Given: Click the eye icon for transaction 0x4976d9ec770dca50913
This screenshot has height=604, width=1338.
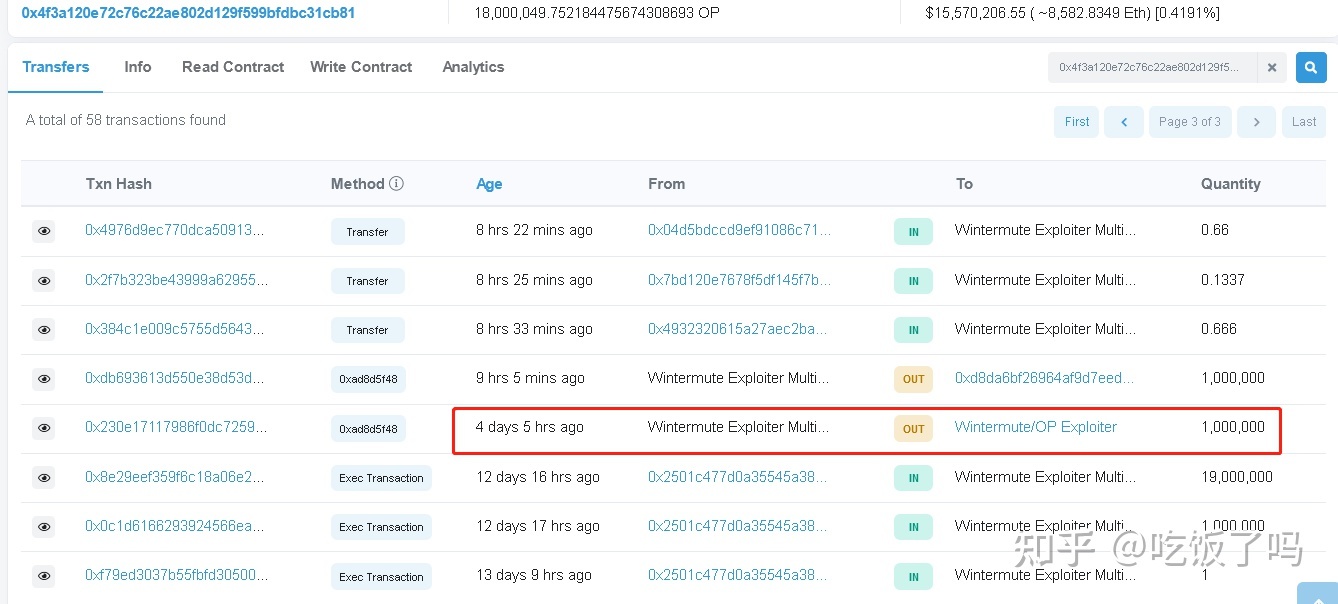Looking at the screenshot, I should 44,231.
